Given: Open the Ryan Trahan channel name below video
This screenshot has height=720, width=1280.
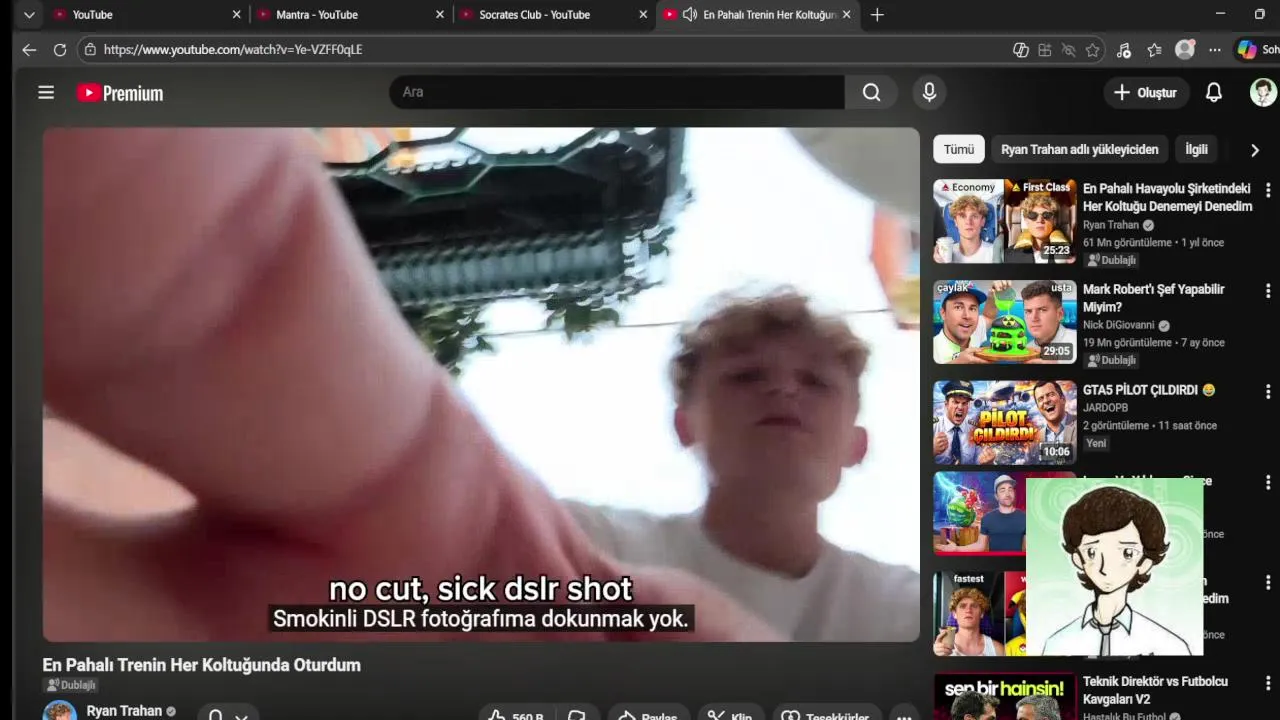Looking at the screenshot, I should point(124,711).
